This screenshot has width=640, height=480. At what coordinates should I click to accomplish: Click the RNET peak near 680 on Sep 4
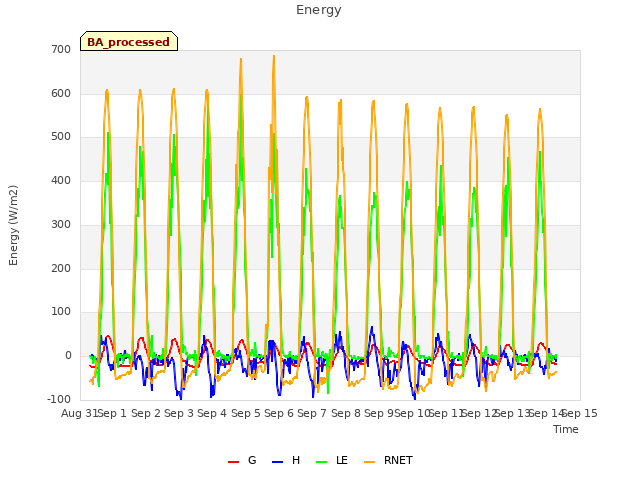tap(241, 59)
